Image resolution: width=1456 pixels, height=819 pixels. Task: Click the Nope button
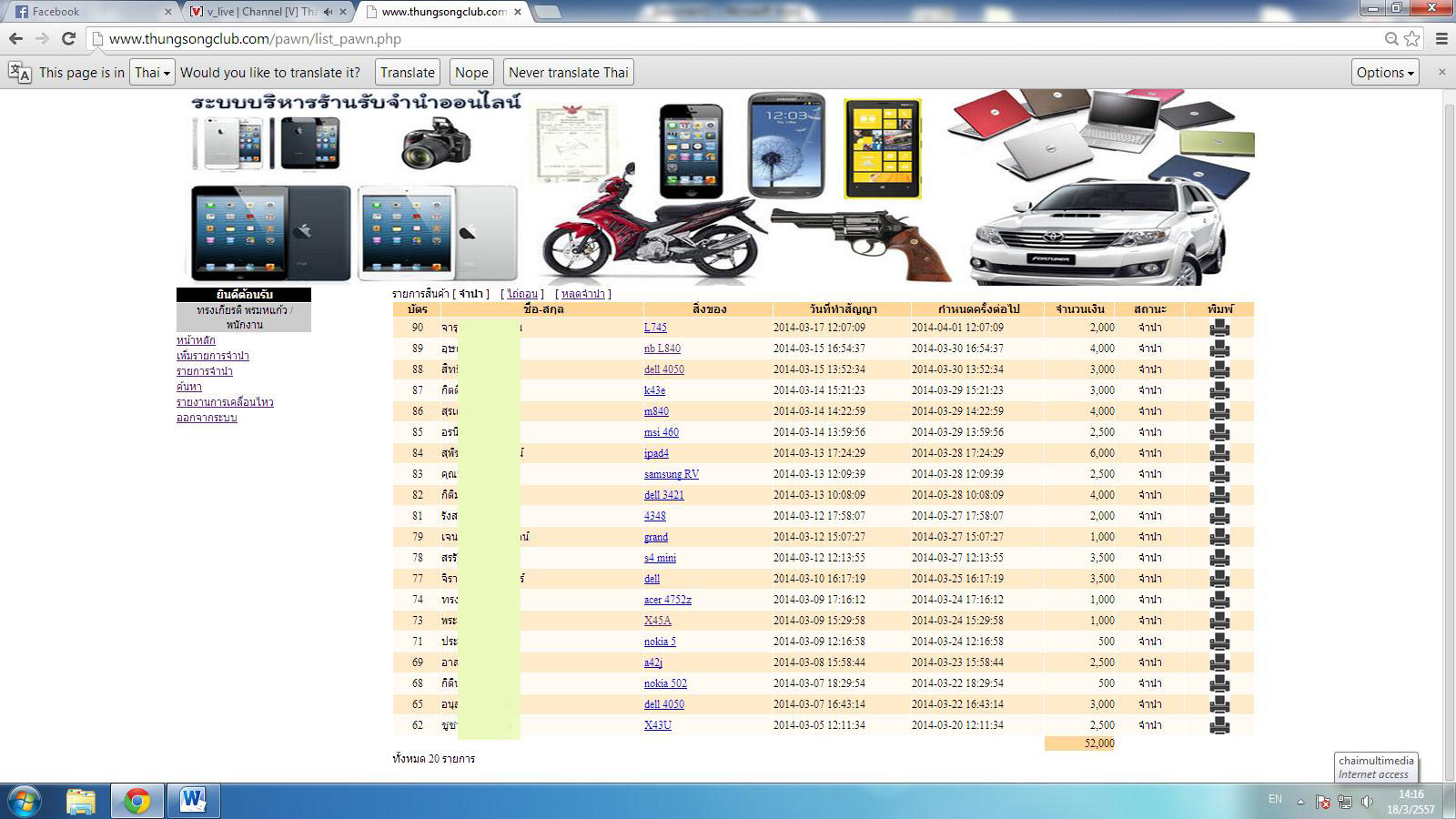(471, 73)
